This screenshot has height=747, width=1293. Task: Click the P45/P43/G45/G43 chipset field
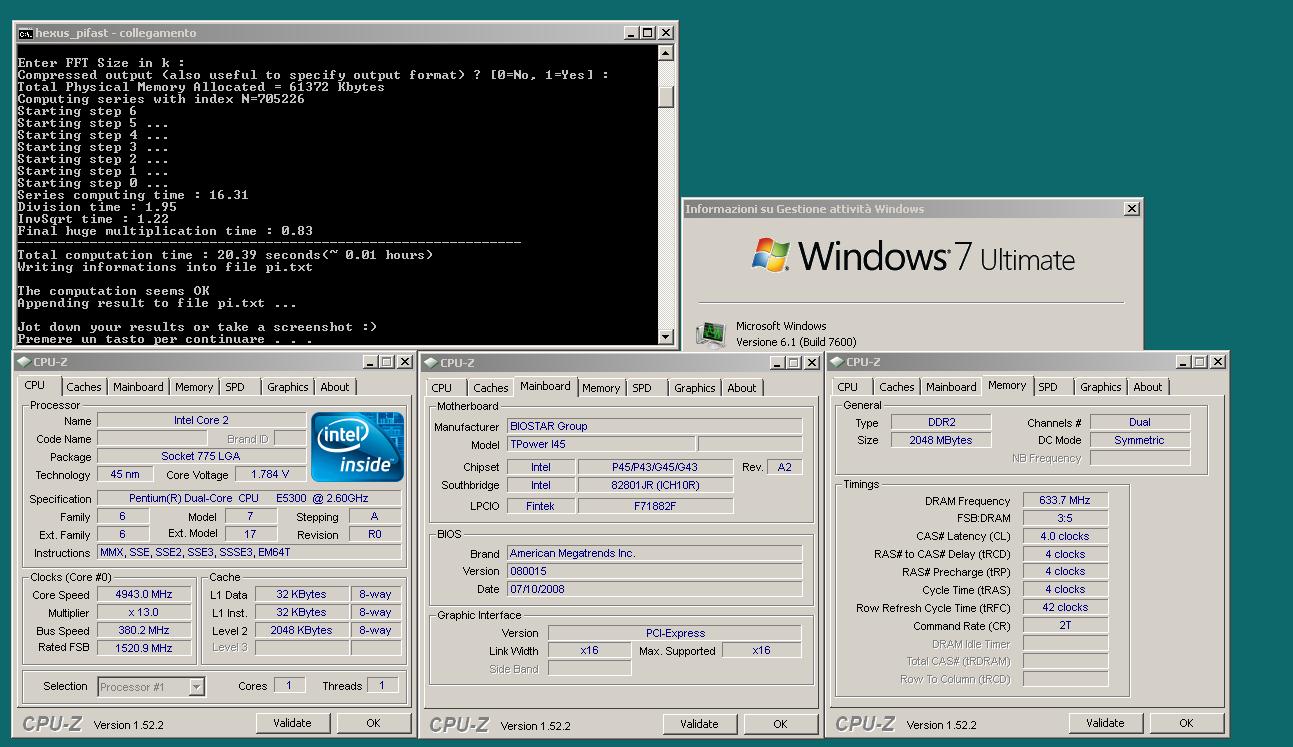(655, 467)
